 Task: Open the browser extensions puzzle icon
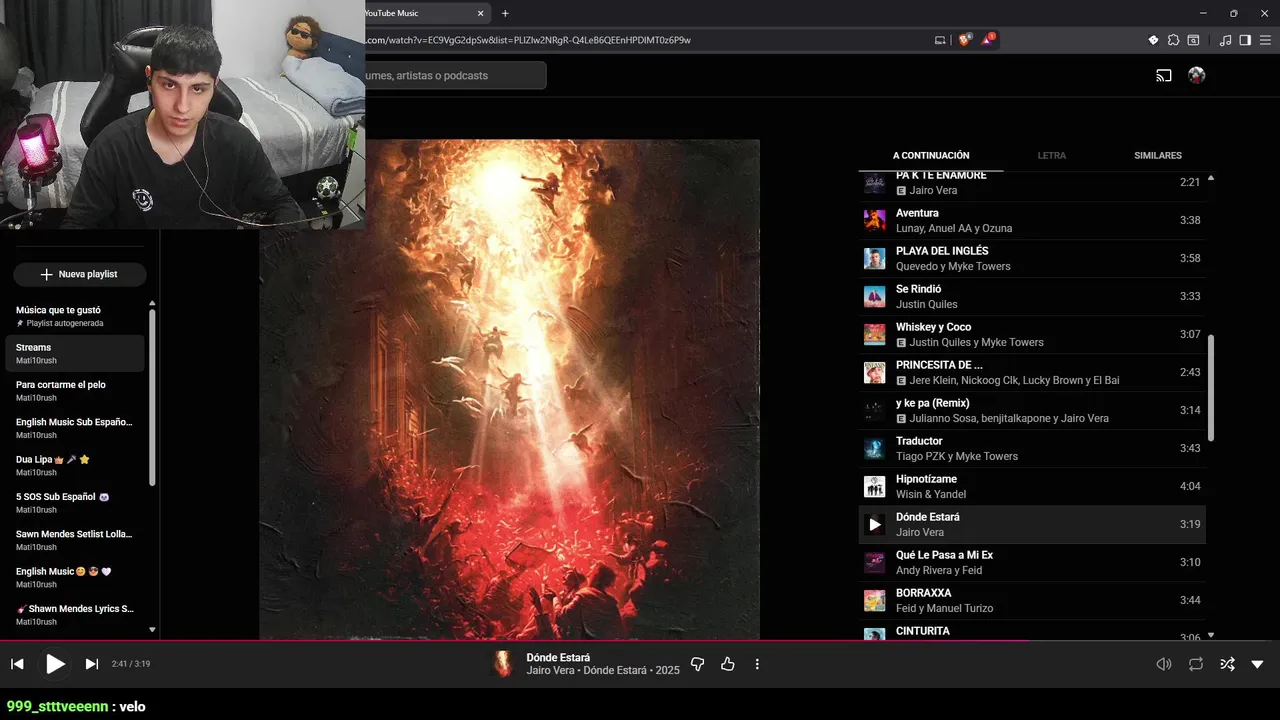point(1173,40)
